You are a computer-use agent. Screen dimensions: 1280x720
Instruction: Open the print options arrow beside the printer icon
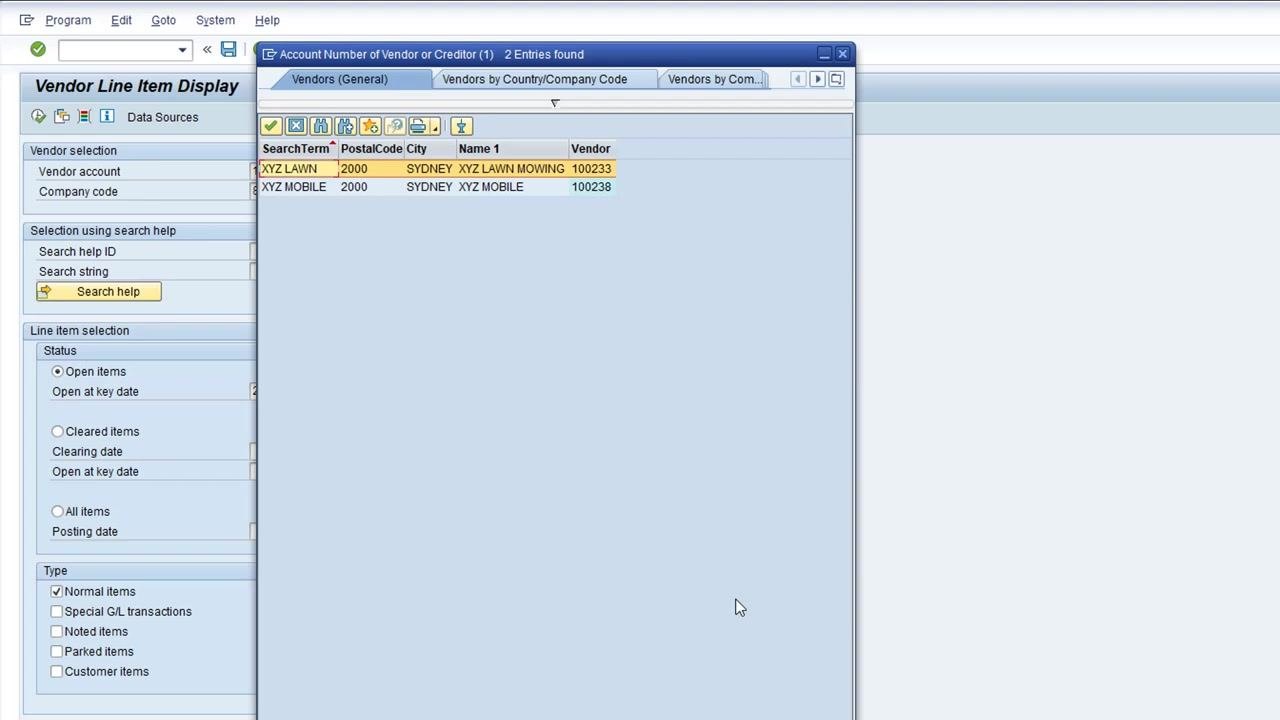pos(435,127)
